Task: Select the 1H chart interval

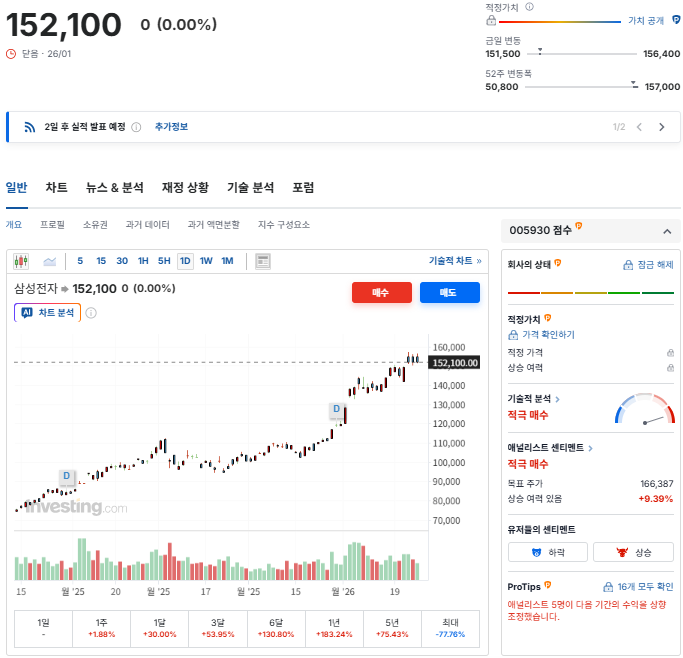Action: tap(143, 261)
